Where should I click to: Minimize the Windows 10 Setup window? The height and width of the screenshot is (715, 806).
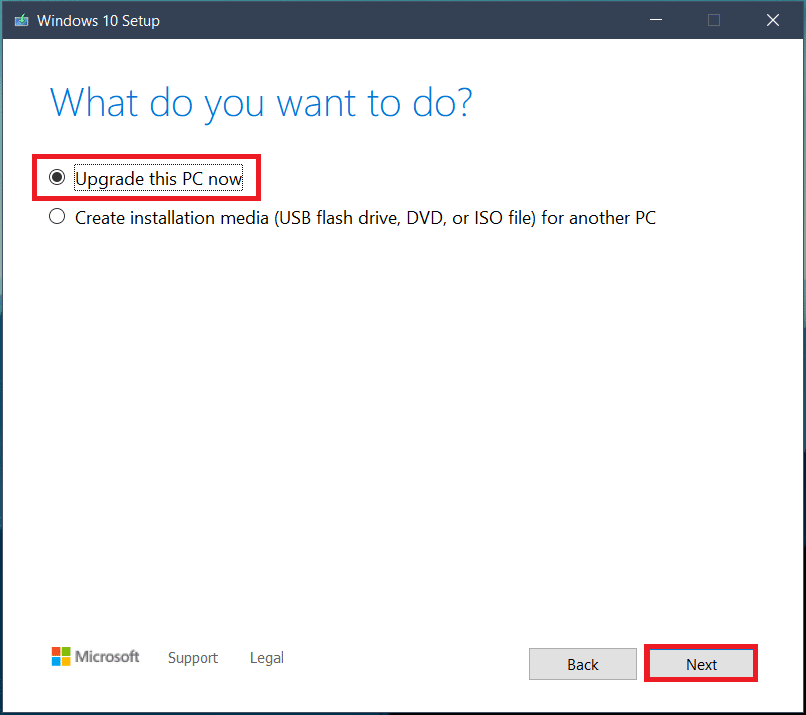coord(655,20)
